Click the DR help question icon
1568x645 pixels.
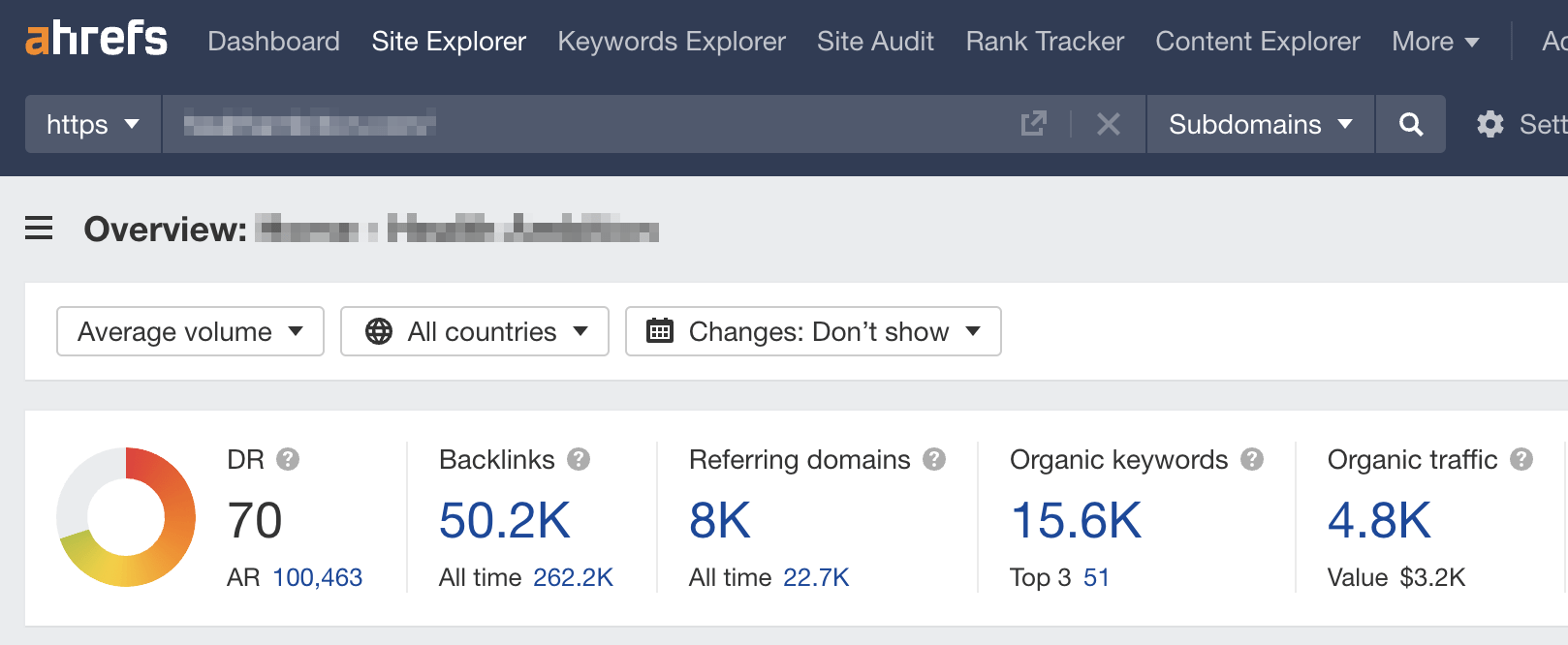288,459
